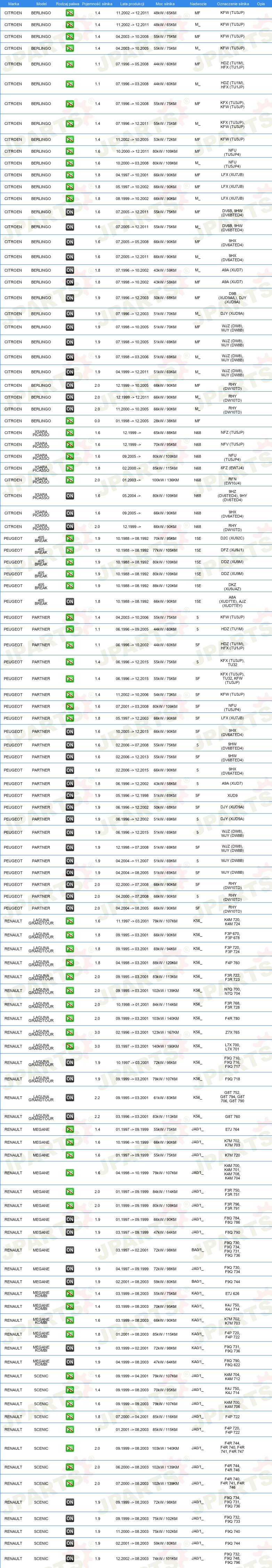The image size is (272, 1568).
Task: Click engine code KFX (TU3JP), TU32, KFW cell
Action: [232, 679]
